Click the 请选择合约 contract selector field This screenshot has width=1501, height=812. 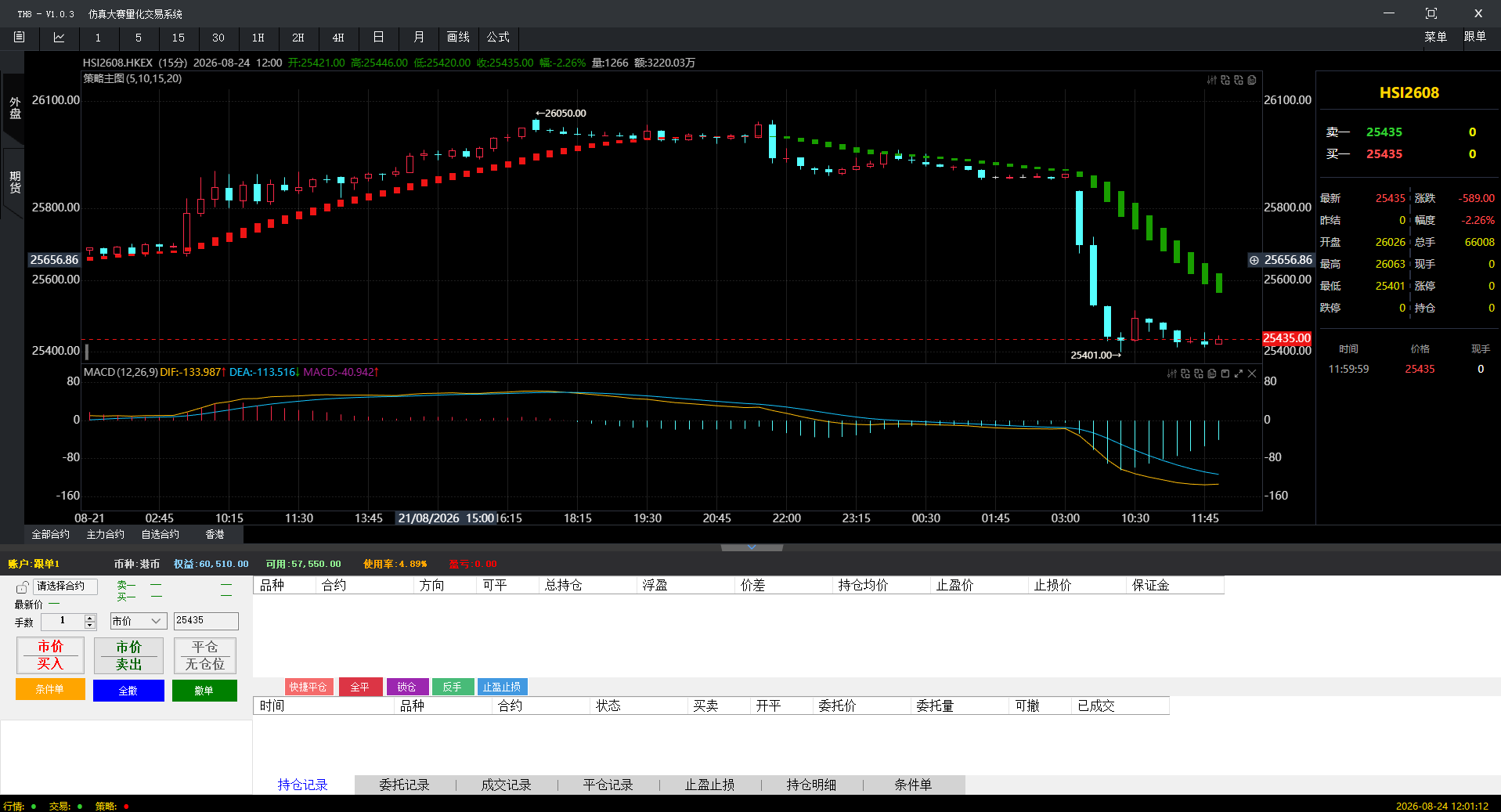tap(65, 586)
